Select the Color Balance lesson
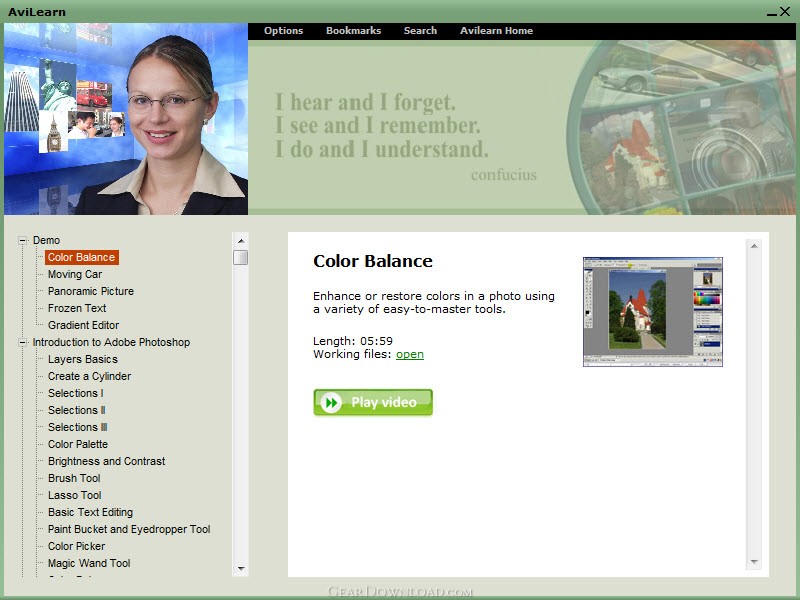Screen dimensions: 800x600 click(x=82, y=257)
